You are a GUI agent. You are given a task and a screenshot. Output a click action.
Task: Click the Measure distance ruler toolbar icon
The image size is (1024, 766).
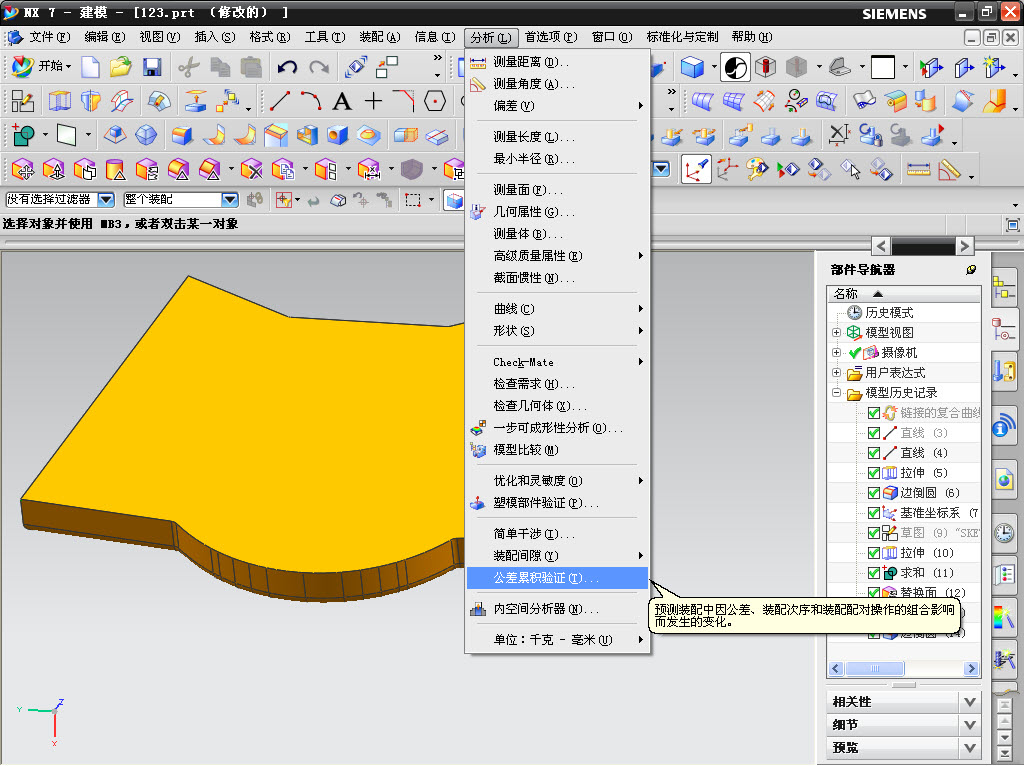pos(918,170)
